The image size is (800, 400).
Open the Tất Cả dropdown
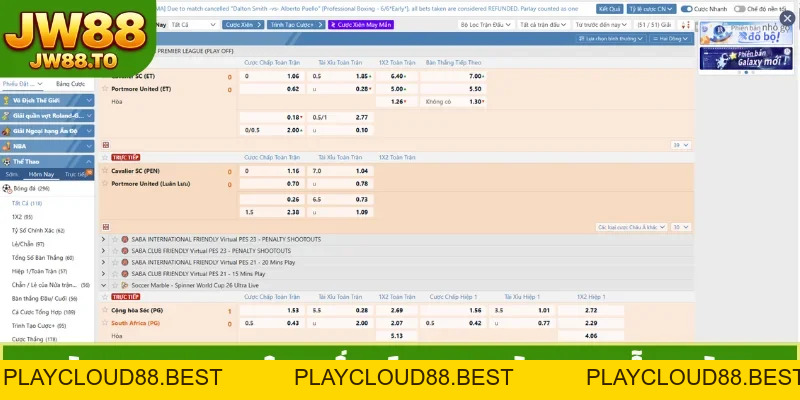(x=193, y=24)
